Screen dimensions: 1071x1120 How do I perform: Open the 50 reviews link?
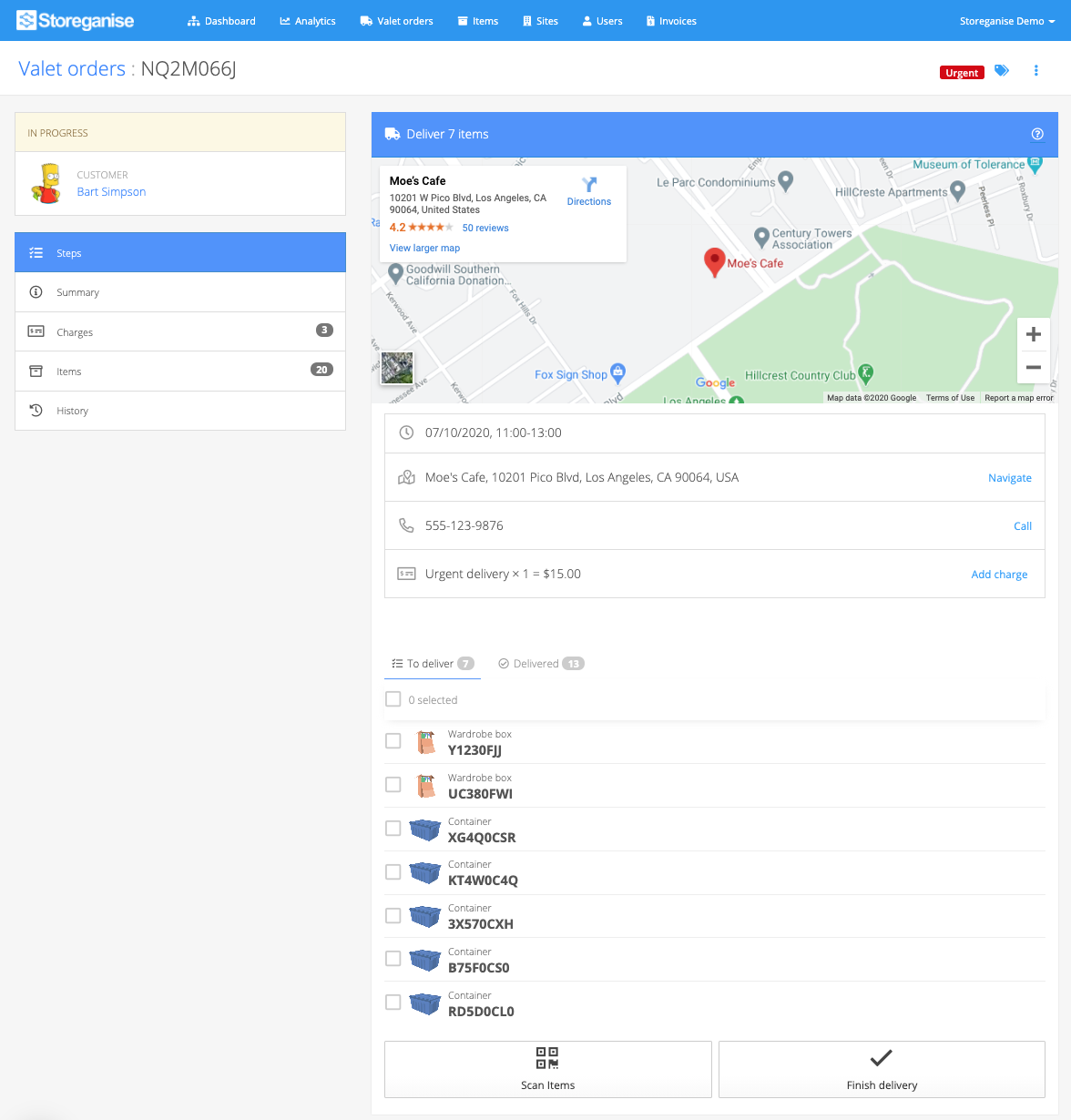485,228
